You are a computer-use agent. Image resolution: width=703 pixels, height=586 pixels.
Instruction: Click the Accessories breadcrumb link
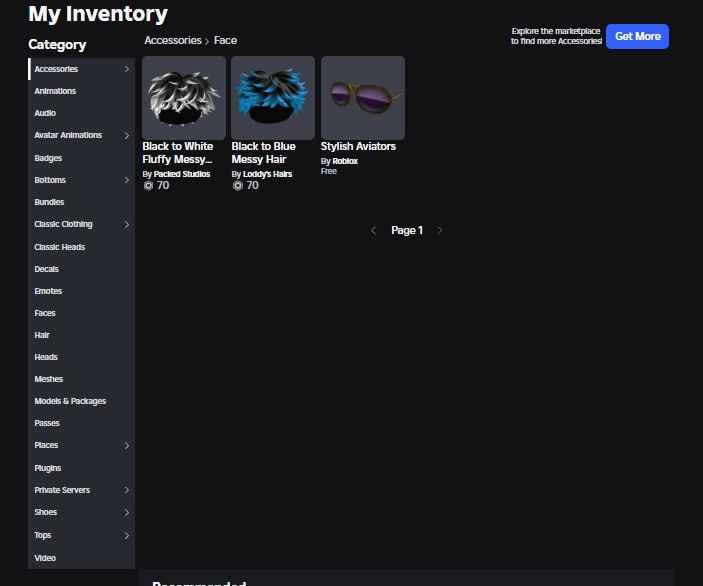point(172,41)
